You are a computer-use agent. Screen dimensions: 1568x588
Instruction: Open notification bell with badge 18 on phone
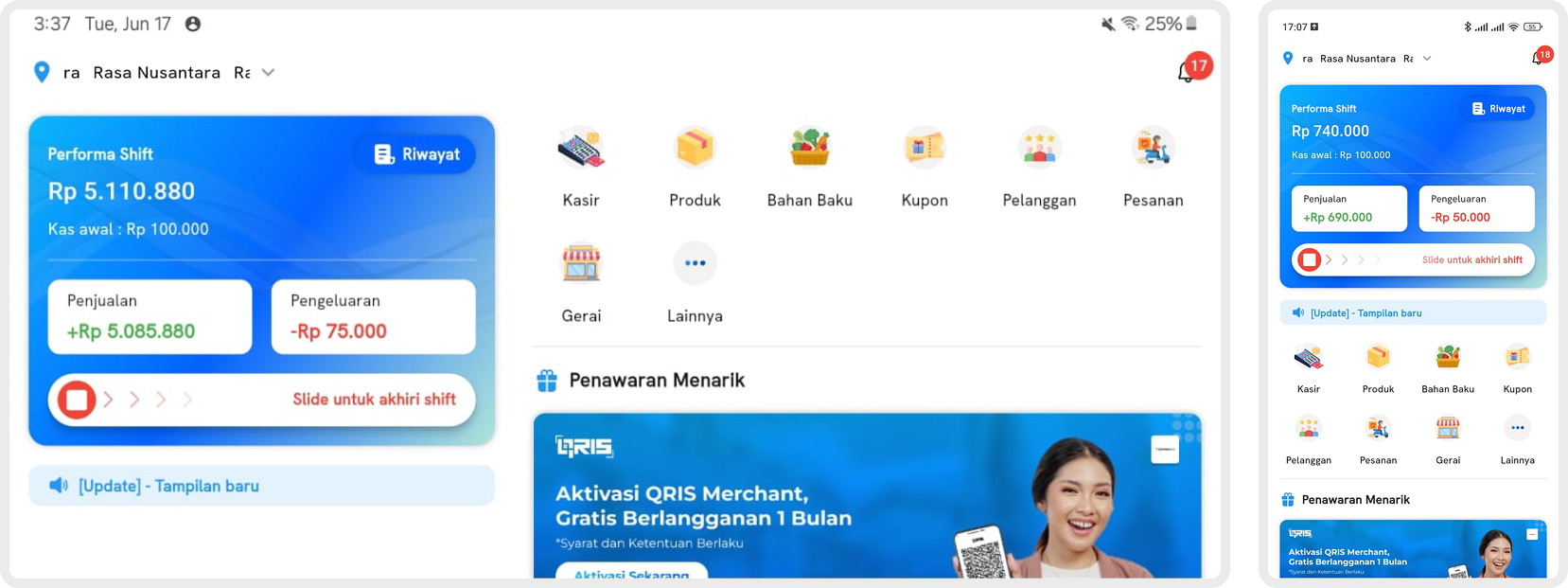click(1540, 57)
